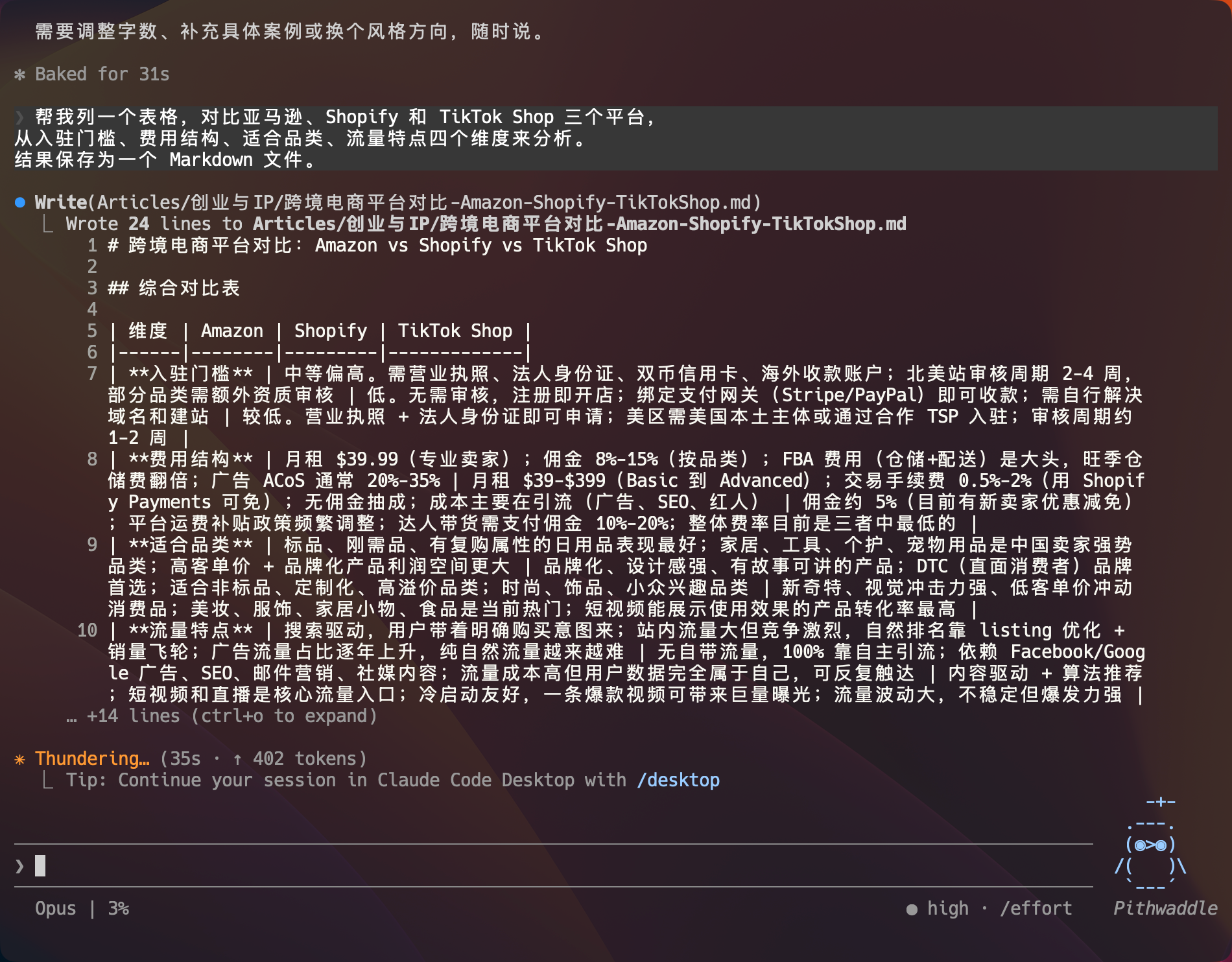The image size is (1232, 962).
Task: Click the '(35s' elapsed time text
Action: [x=180, y=758]
